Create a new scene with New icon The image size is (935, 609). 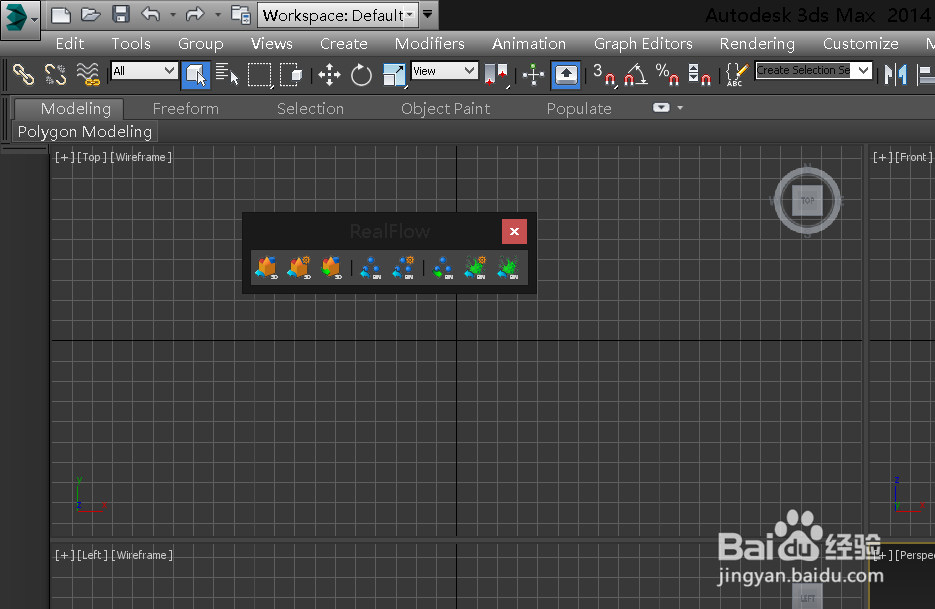(61, 14)
